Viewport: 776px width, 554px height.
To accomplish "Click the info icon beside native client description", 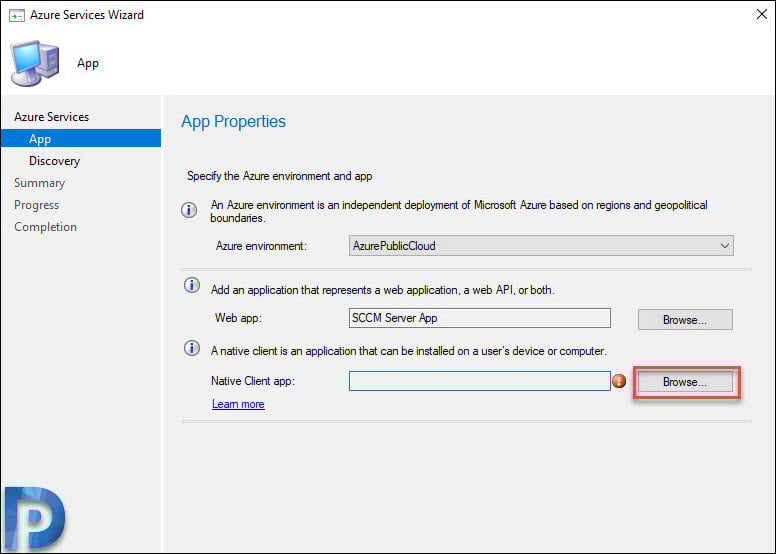I will pyautogui.click(x=192, y=348).
